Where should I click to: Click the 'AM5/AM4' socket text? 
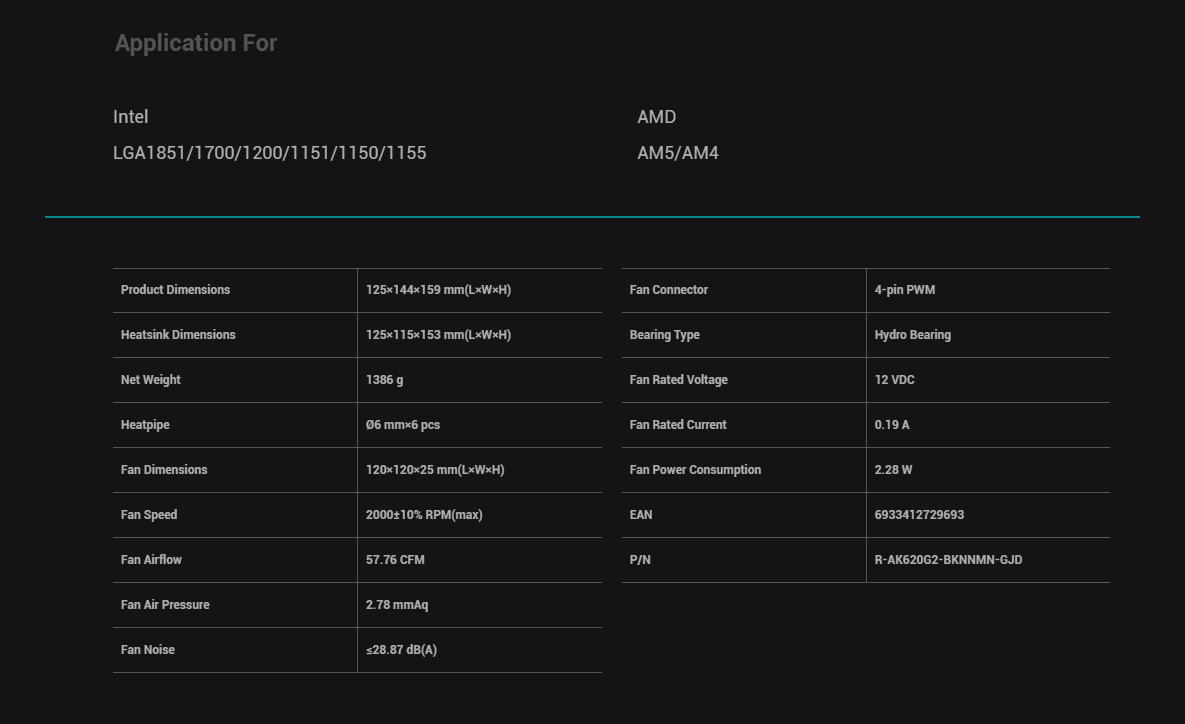coord(678,153)
